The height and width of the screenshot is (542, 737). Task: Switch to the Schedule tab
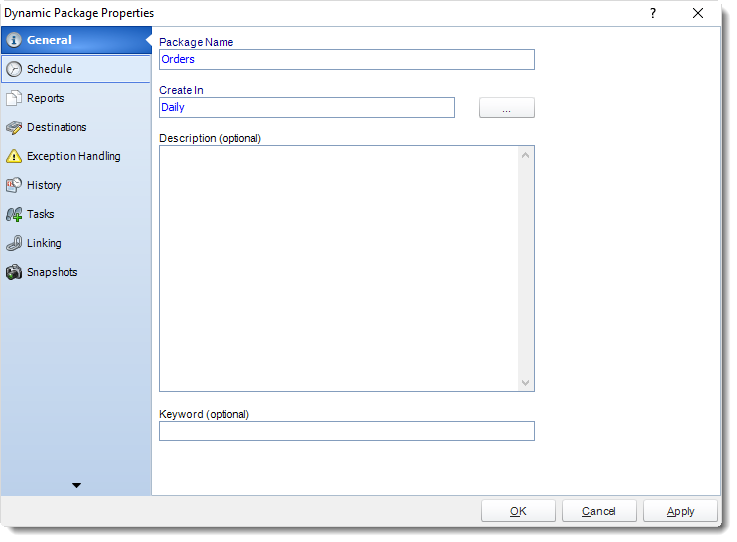pos(76,69)
